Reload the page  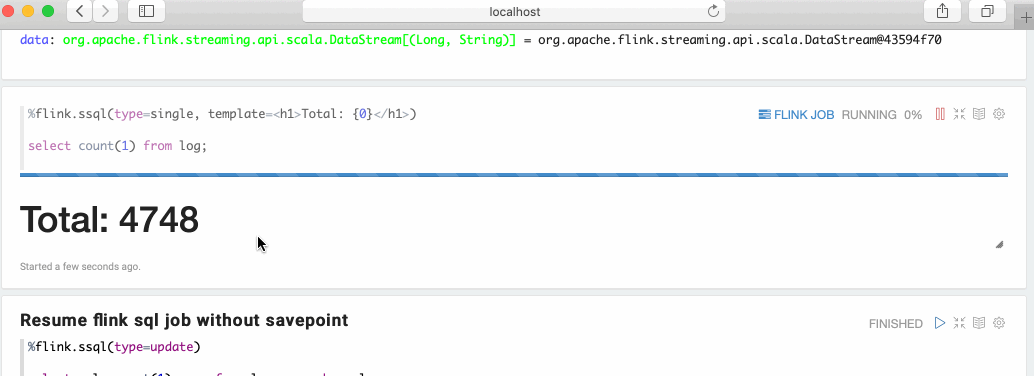point(713,11)
